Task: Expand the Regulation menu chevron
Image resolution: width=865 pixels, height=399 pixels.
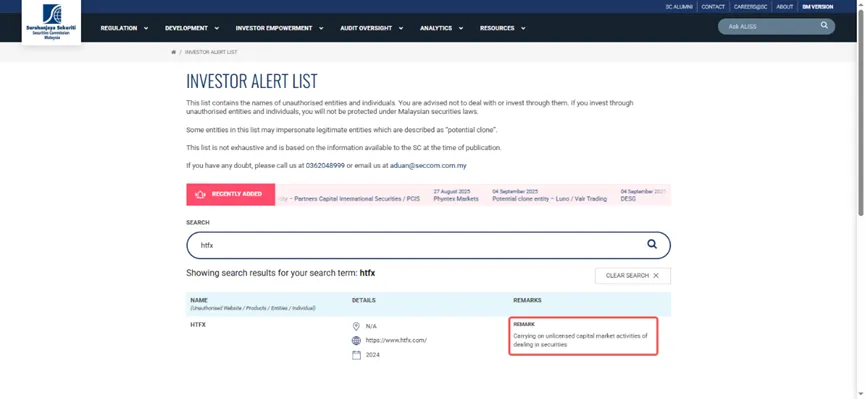Action: (146, 28)
